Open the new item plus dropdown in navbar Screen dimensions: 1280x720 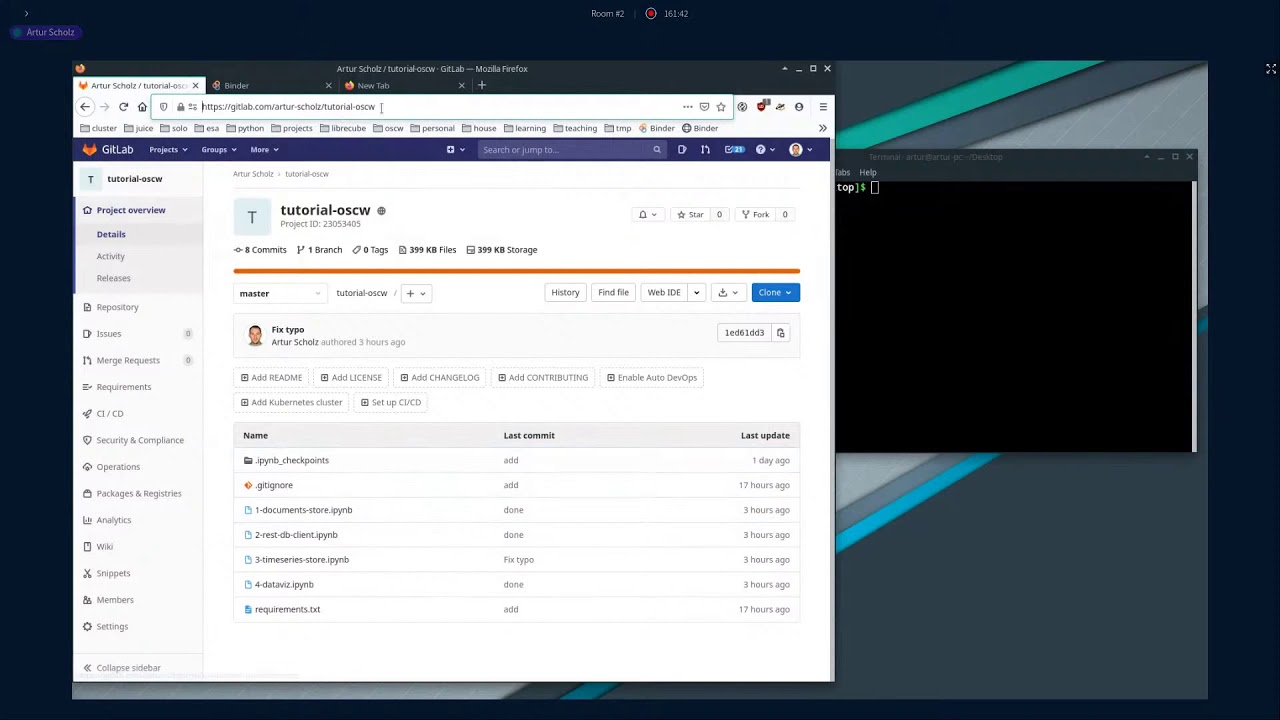point(455,150)
